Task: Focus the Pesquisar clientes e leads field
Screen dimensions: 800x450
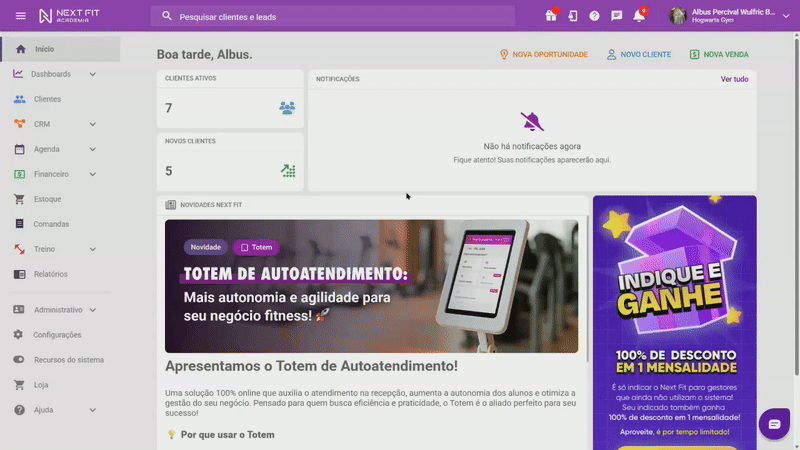Action: pyautogui.click(x=333, y=16)
